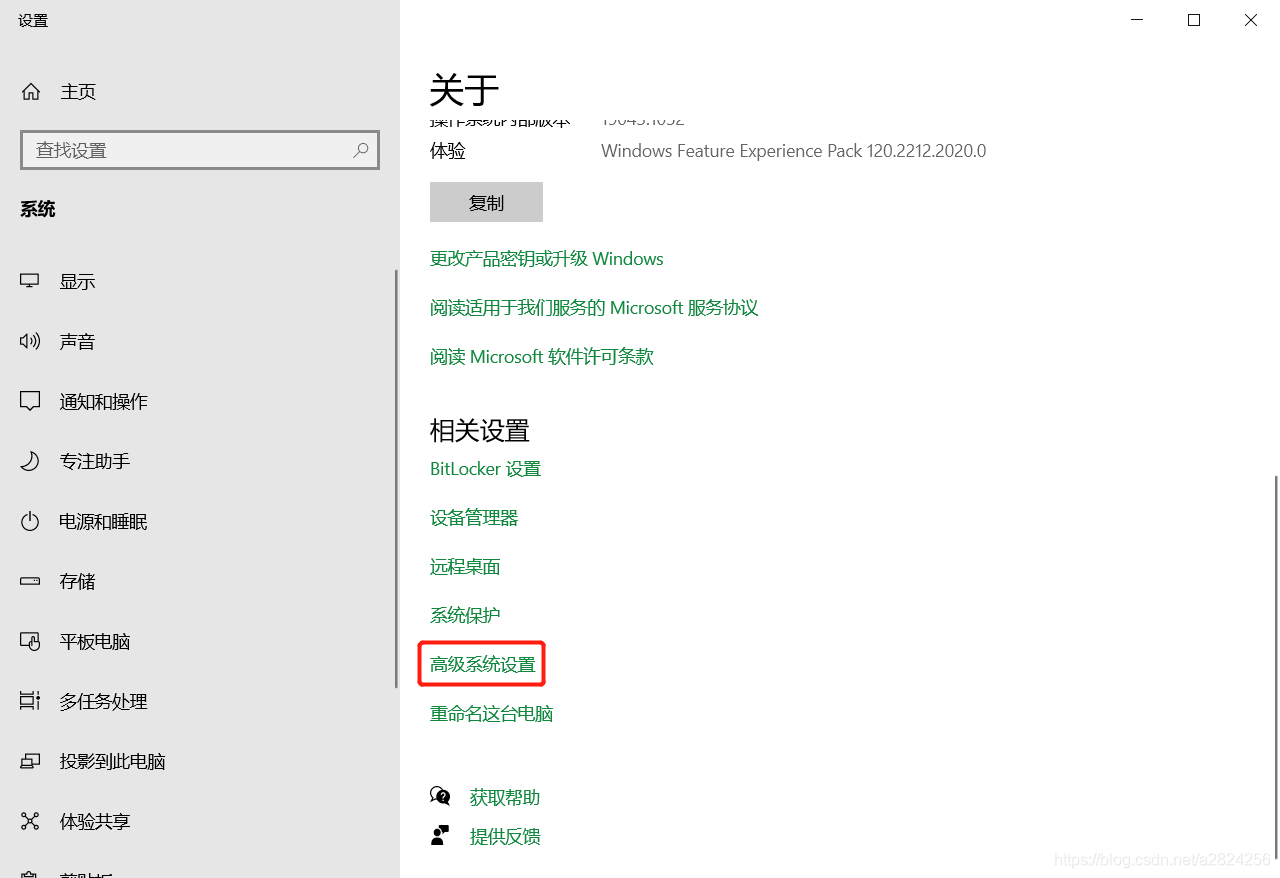1280x878 pixels.
Task: Click the Power and Sleep icon
Action: [30, 521]
